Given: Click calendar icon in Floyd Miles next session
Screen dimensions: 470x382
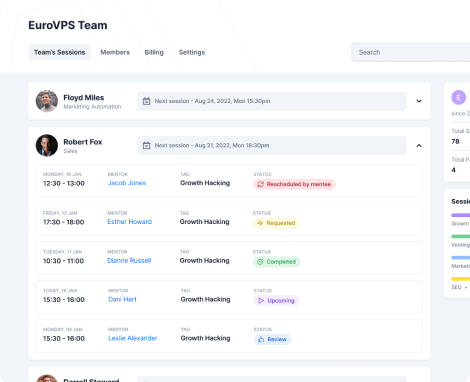Looking at the screenshot, I should [x=146, y=101].
